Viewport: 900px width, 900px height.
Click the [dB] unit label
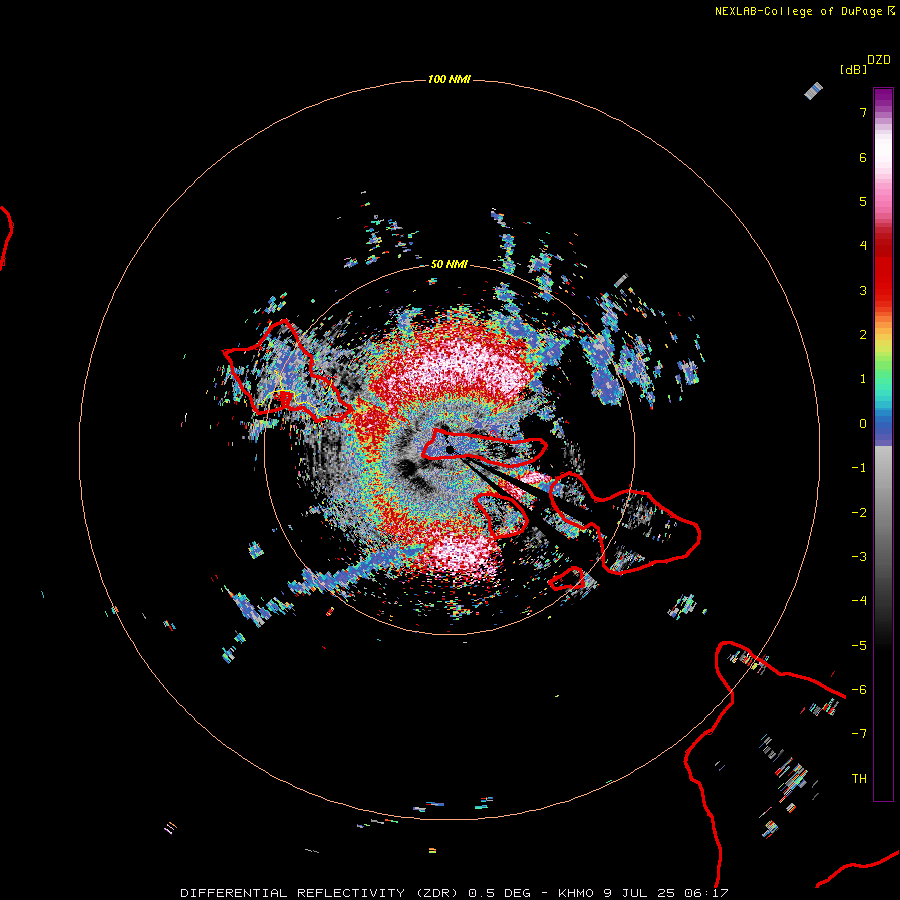853,69
